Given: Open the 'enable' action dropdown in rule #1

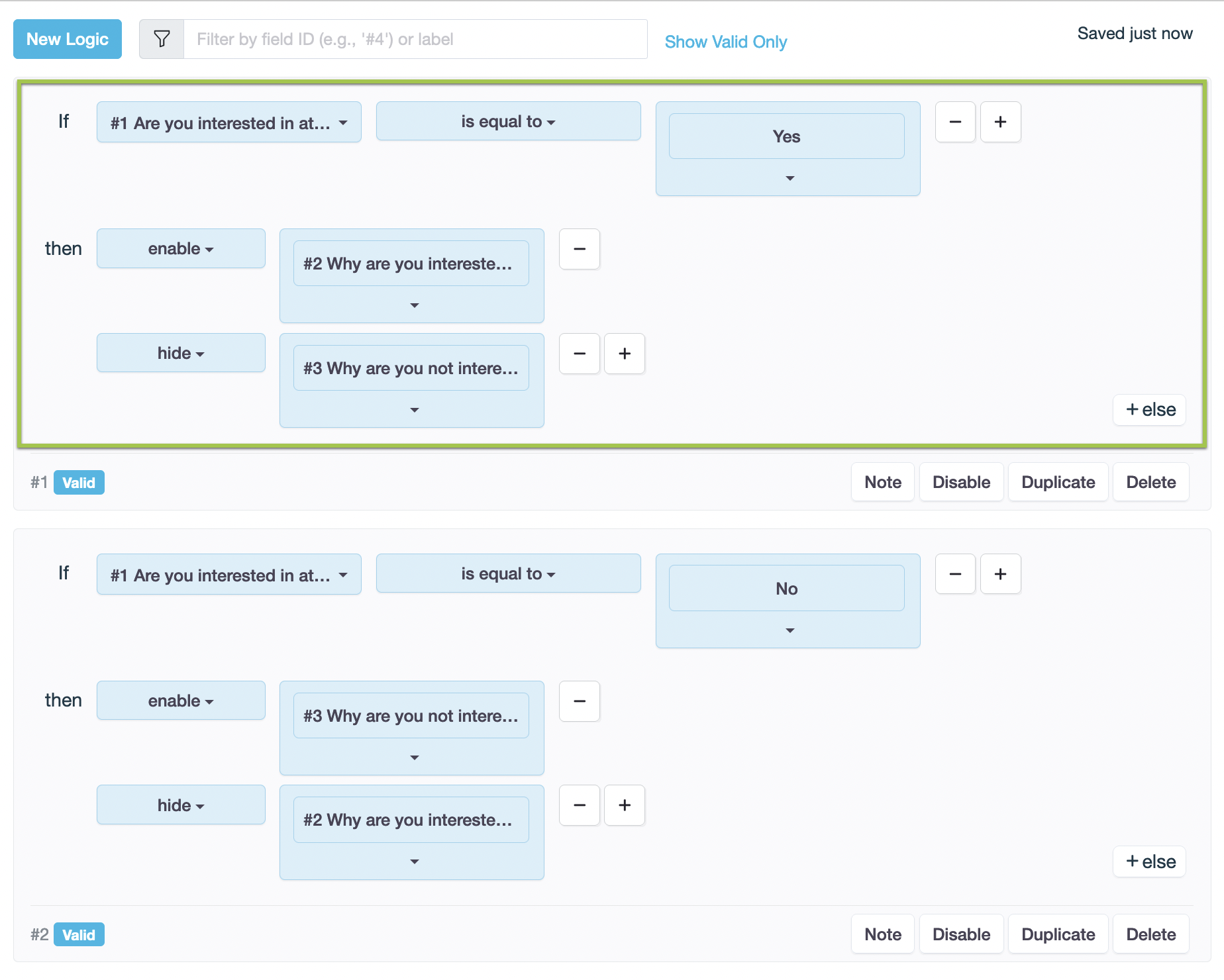Looking at the screenshot, I should click(x=181, y=248).
